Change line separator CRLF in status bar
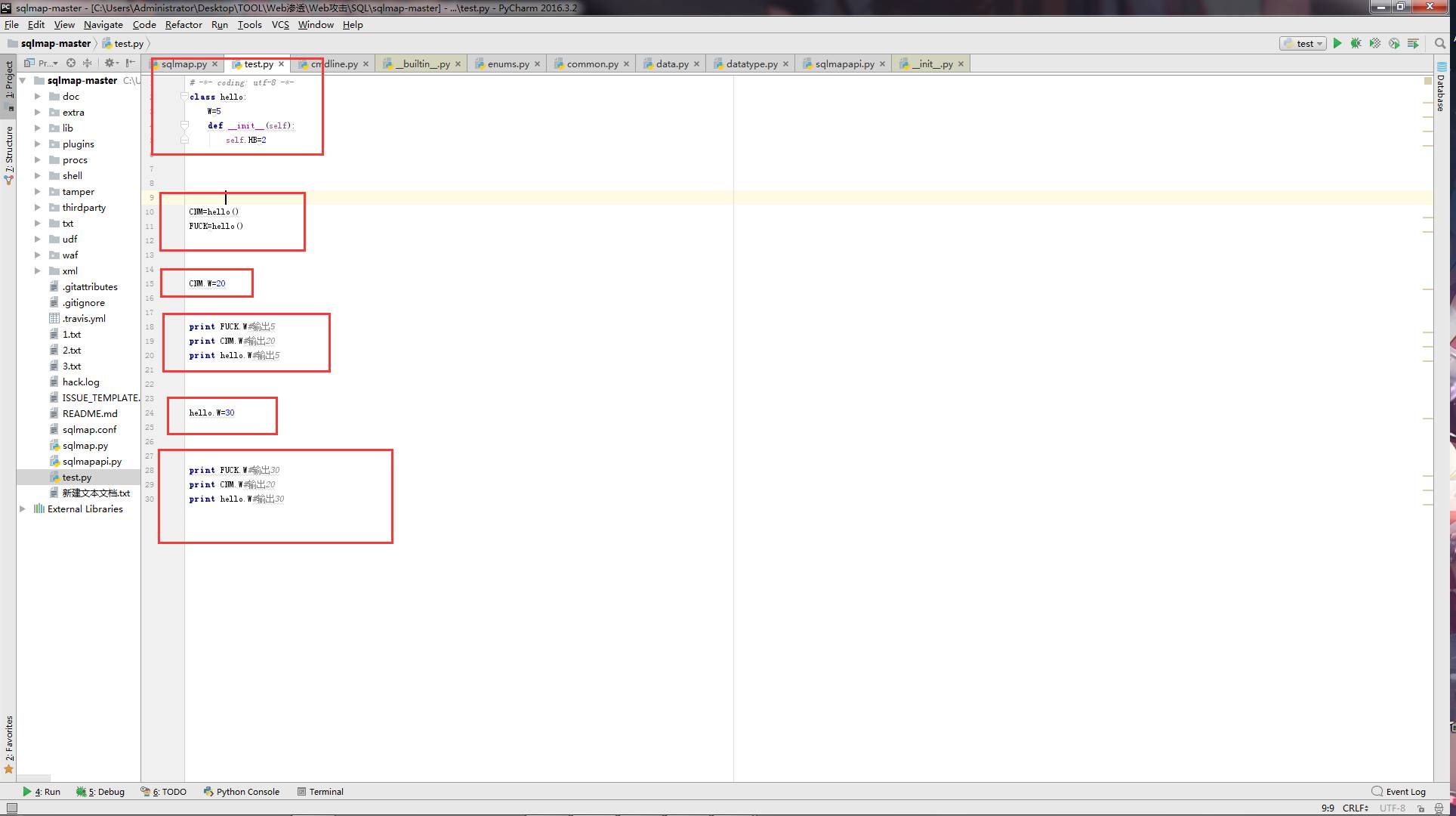The width and height of the screenshot is (1456, 816). pyautogui.click(x=1355, y=808)
